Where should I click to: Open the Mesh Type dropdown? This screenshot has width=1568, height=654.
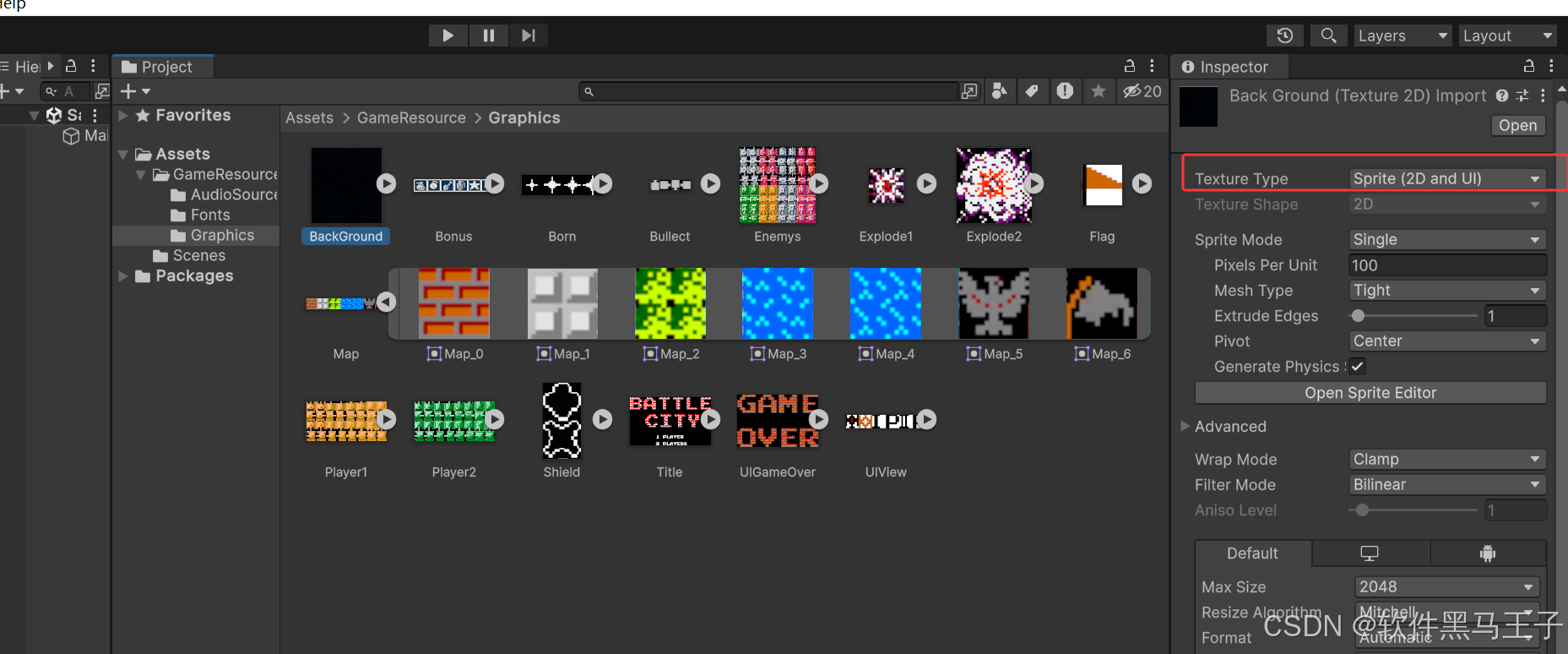1447,291
